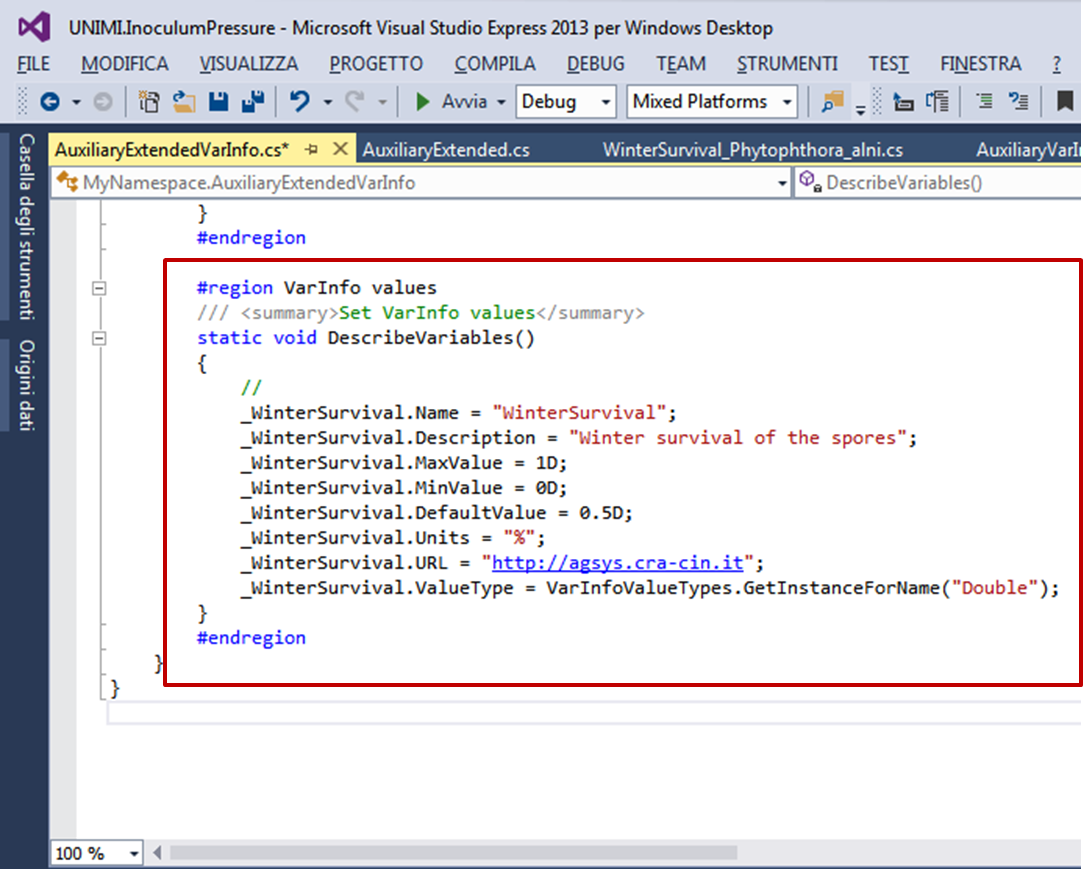This screenshot has height=869, width=1083.
Task: Click the grayed navigate forward arrow
Action: point(103,102)
